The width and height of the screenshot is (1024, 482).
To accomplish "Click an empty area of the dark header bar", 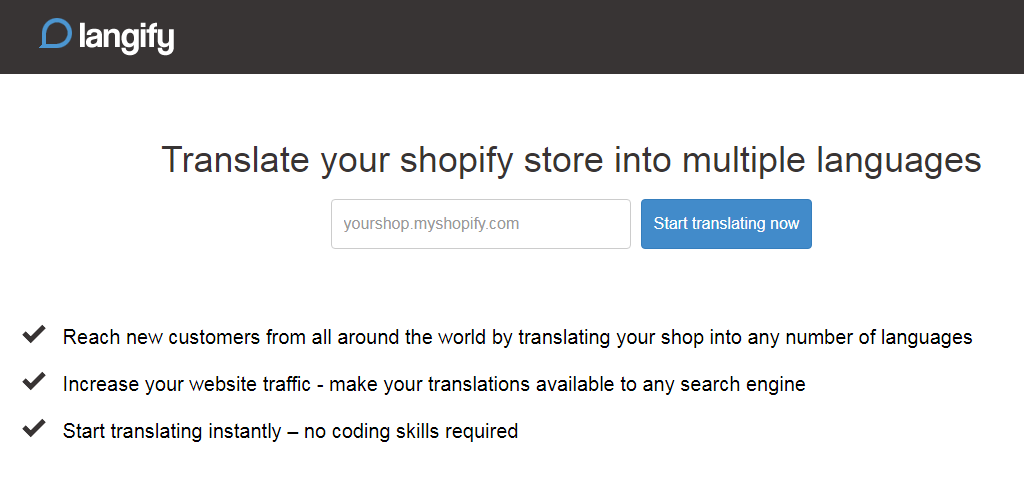I will click(x=600, y=37).
